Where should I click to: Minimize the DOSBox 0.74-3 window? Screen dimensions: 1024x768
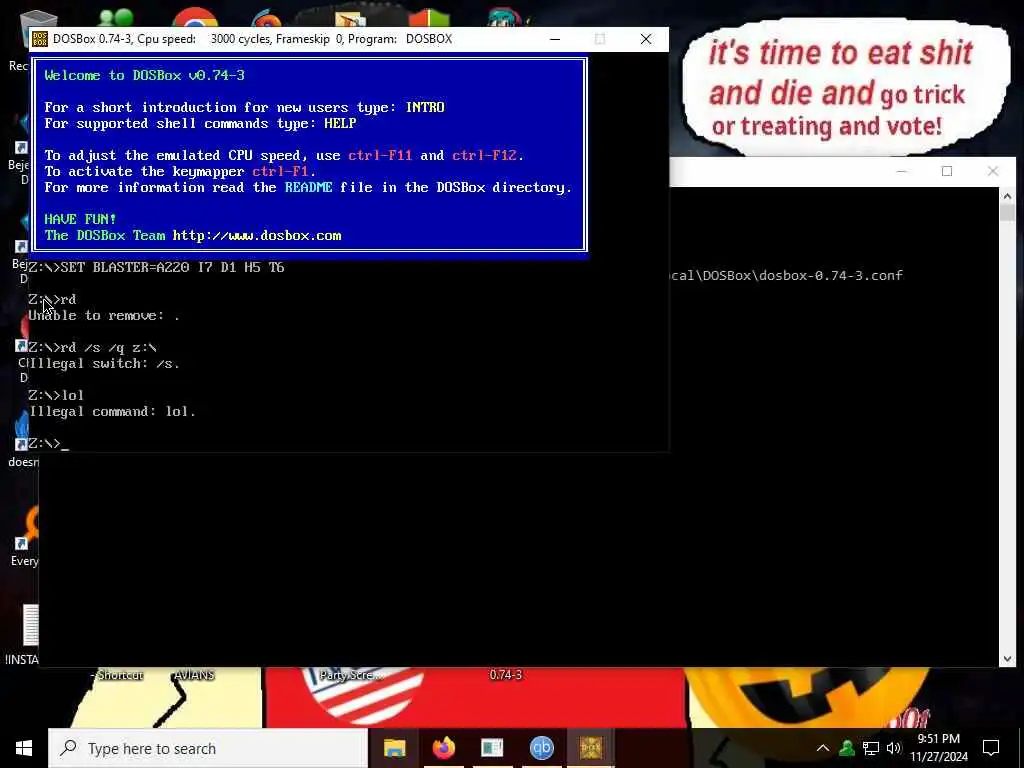click(x=555, y=39)
